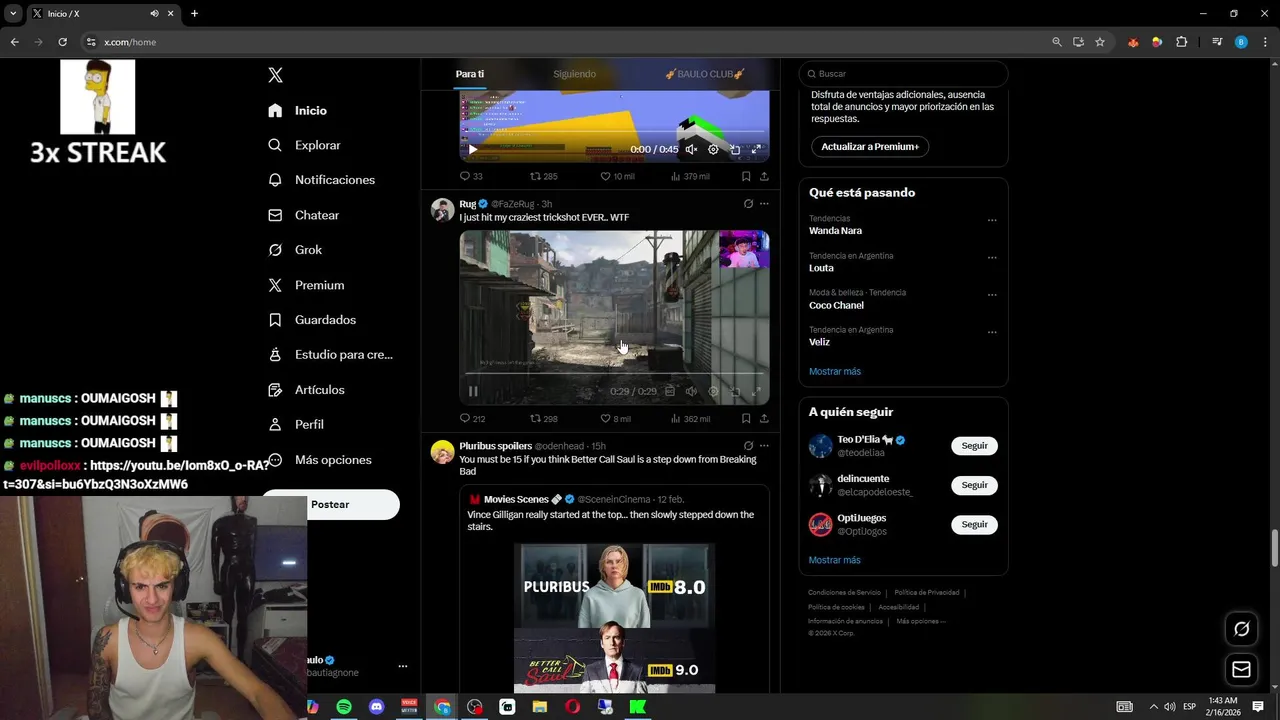Switch to the Siguiendo tab
Viewport: 1280px width, 720px height.
click(x=574, y=74)
